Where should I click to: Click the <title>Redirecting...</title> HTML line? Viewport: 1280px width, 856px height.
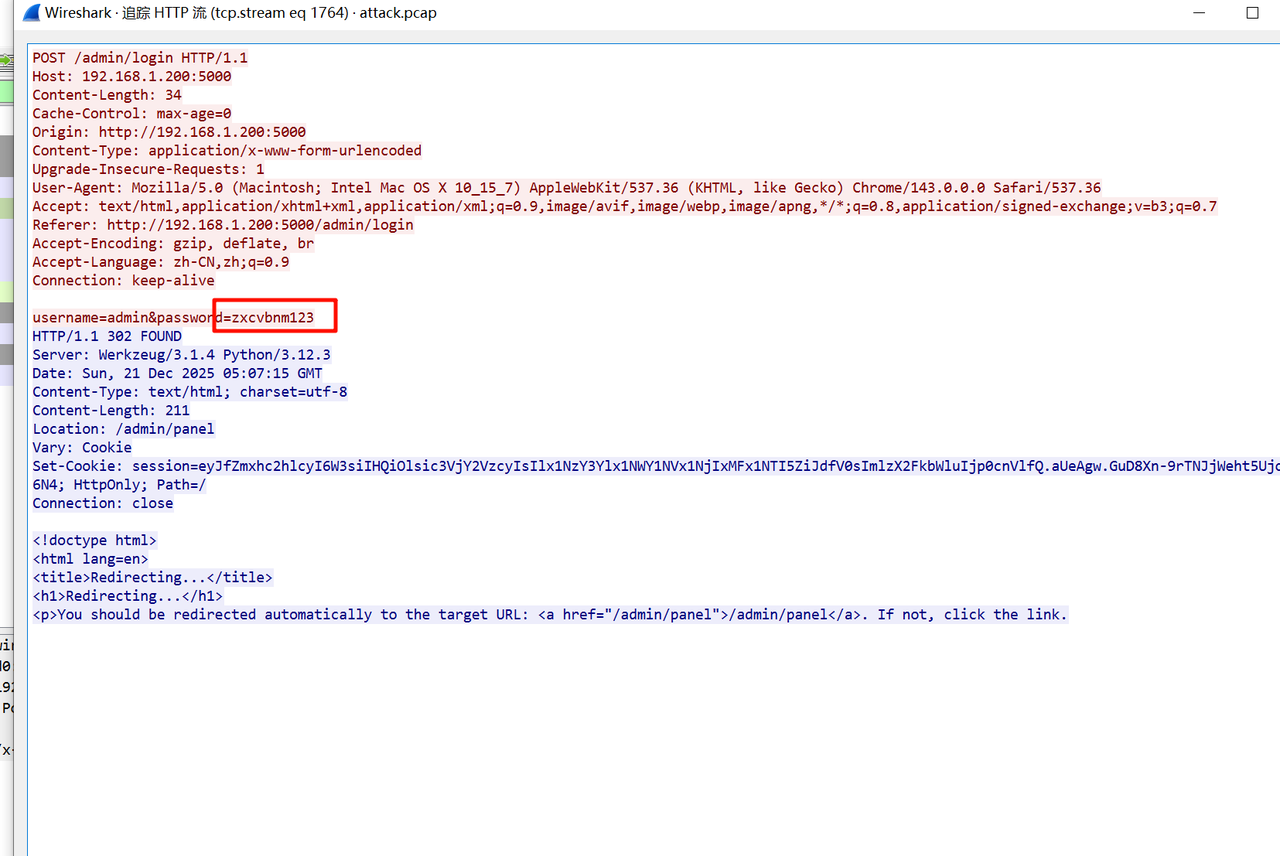[x=152, y=577]
